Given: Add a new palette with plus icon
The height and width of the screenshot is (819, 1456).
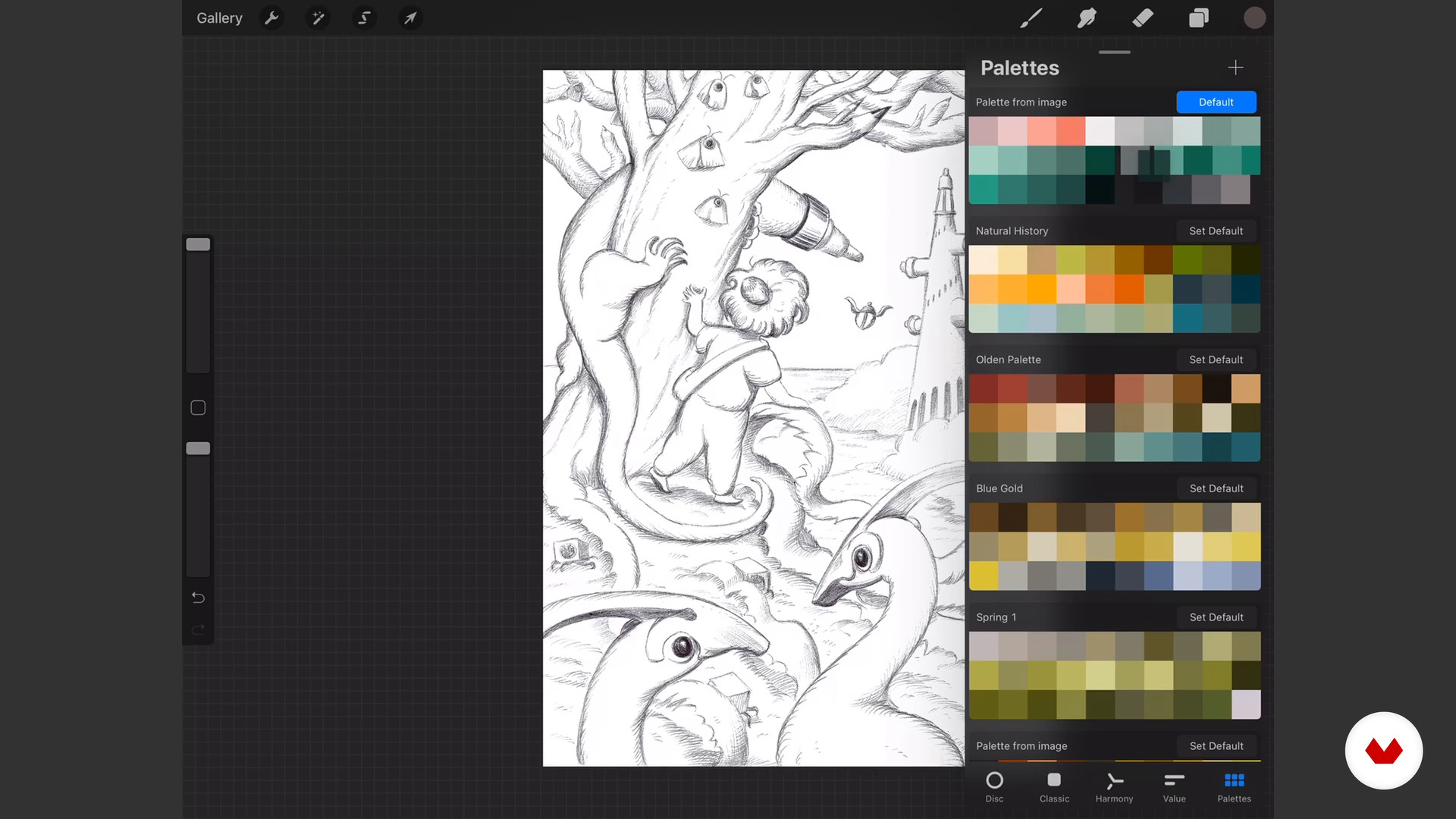Looking at the screenshot, I should point(1235,67).
